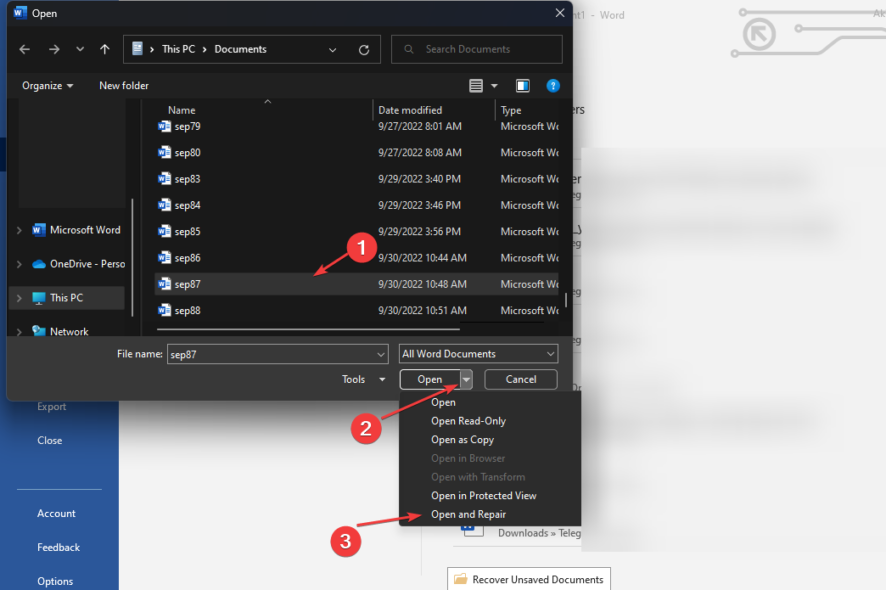Select Open Read-Only from the menu
886x590 pixels.
(x=468, y=421)
